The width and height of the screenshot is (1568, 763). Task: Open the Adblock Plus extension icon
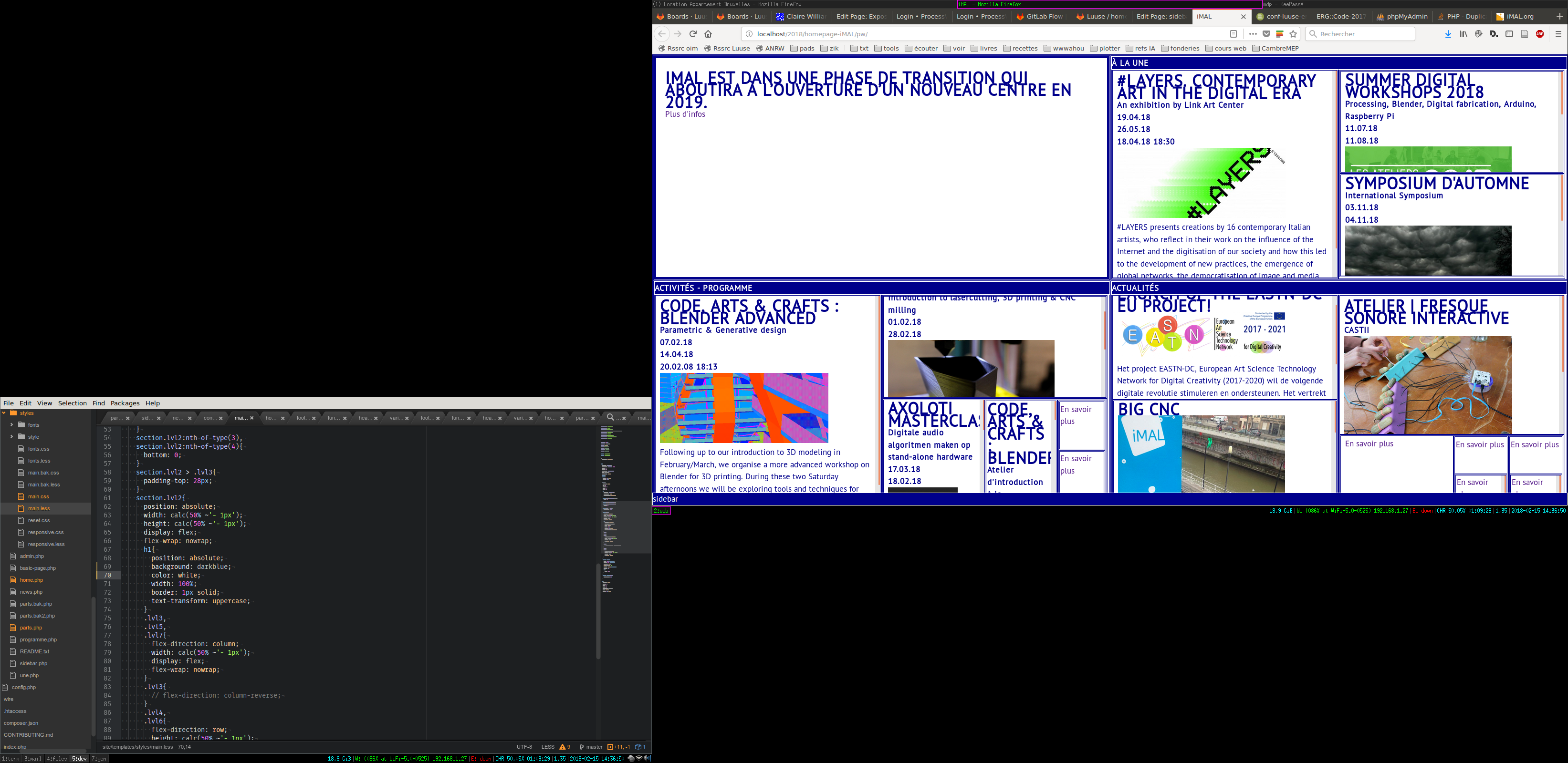pyautogui.click(x=1539, y=34)
